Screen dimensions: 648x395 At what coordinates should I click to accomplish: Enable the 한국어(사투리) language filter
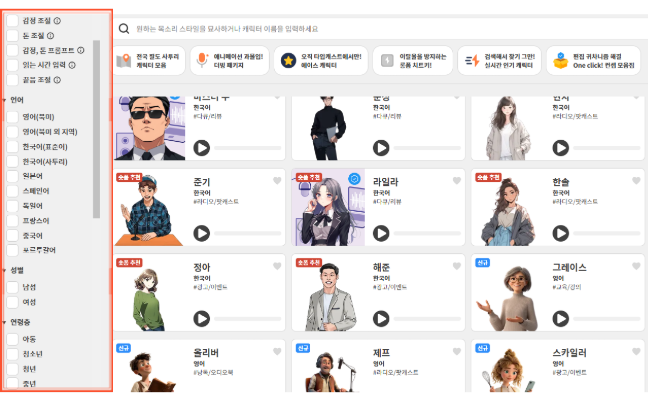pyautogui.click(x=12, y=162)
